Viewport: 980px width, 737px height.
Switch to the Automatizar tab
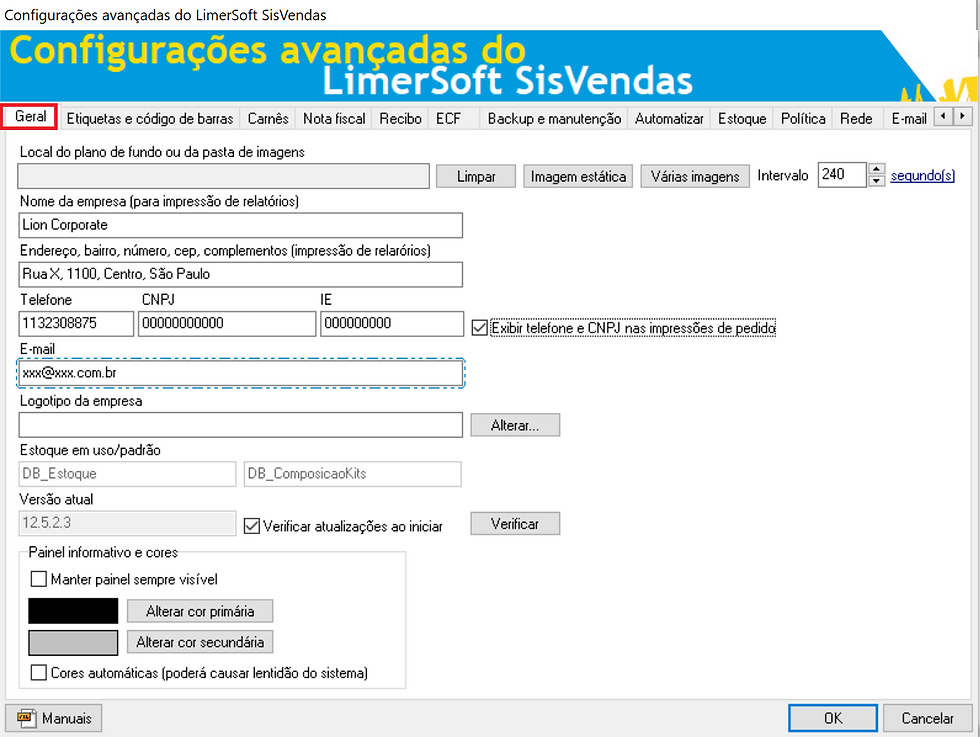[x=669, y=118]
